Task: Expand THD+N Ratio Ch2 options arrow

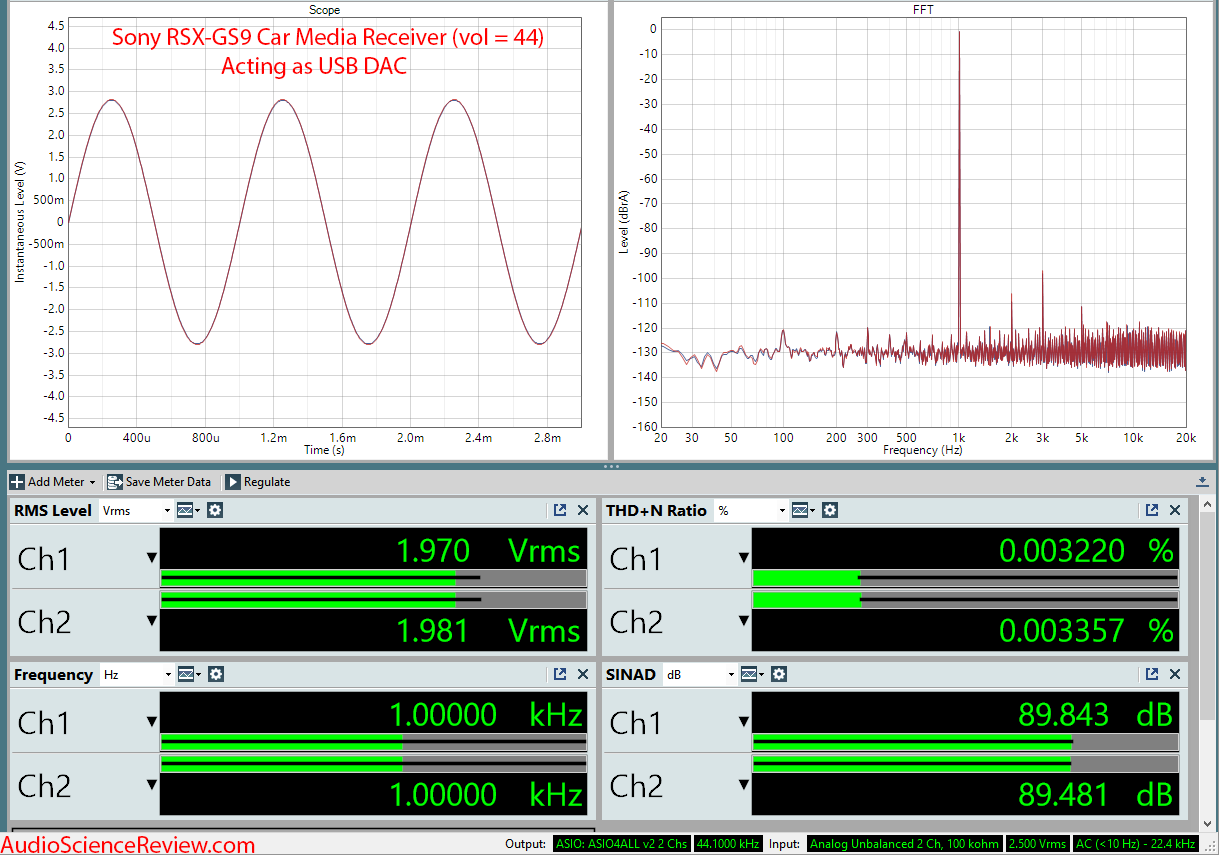Action: (744, 621)
